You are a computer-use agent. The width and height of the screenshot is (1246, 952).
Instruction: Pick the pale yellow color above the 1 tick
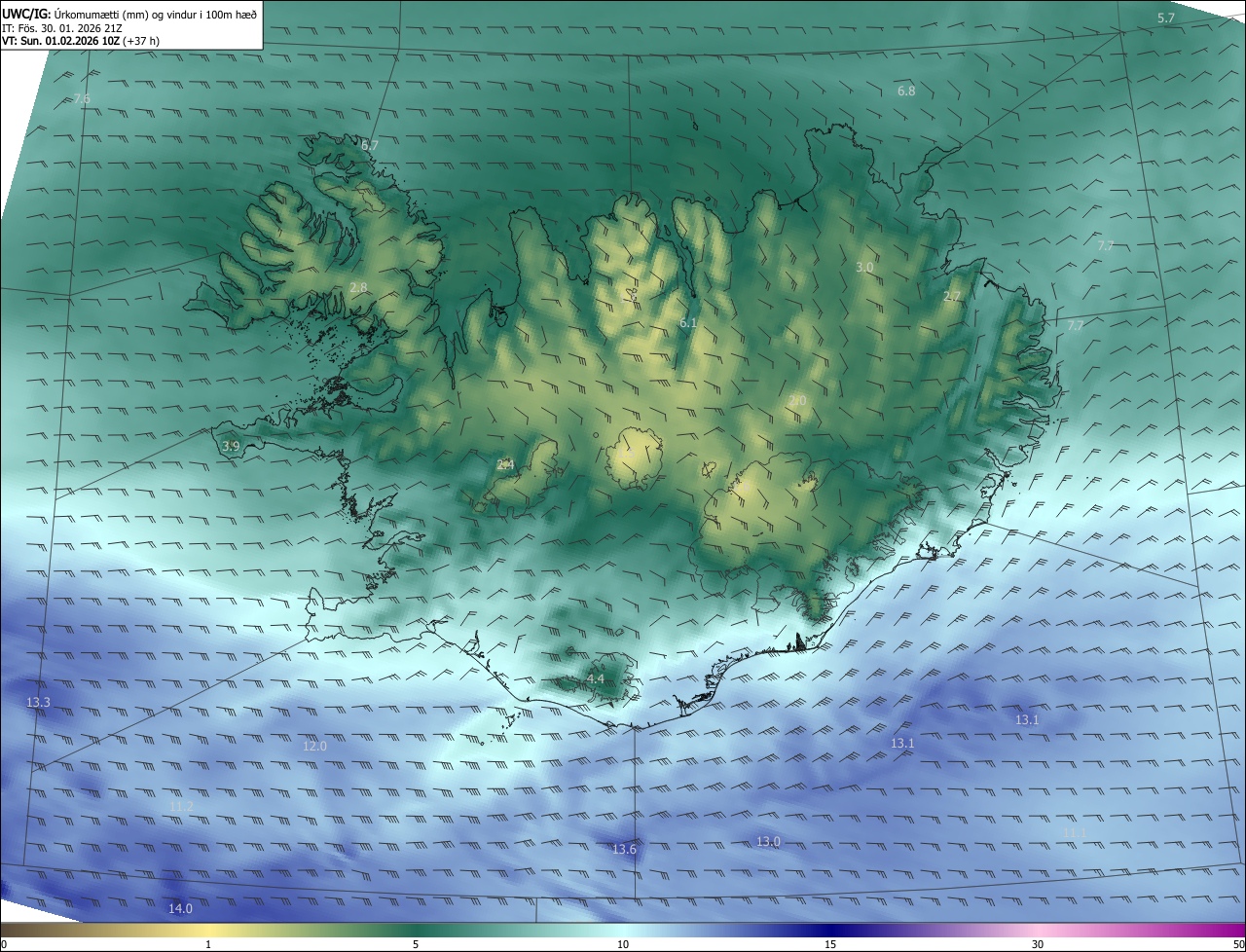coord(208,931)
